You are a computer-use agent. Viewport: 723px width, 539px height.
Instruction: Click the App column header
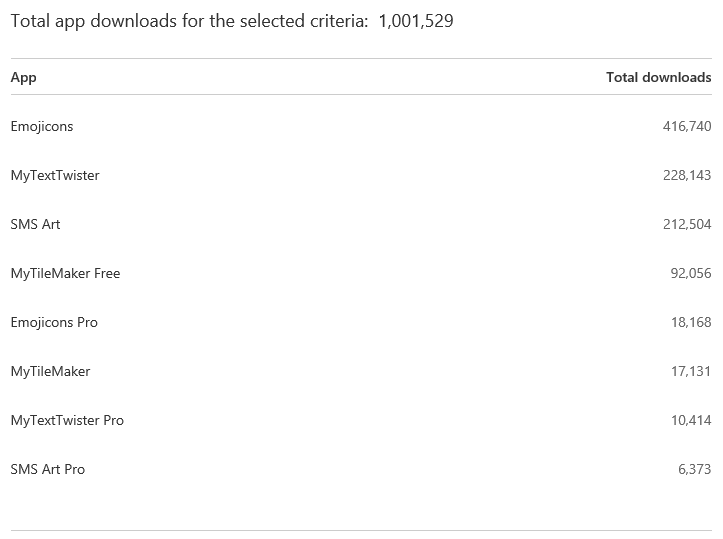24,77
